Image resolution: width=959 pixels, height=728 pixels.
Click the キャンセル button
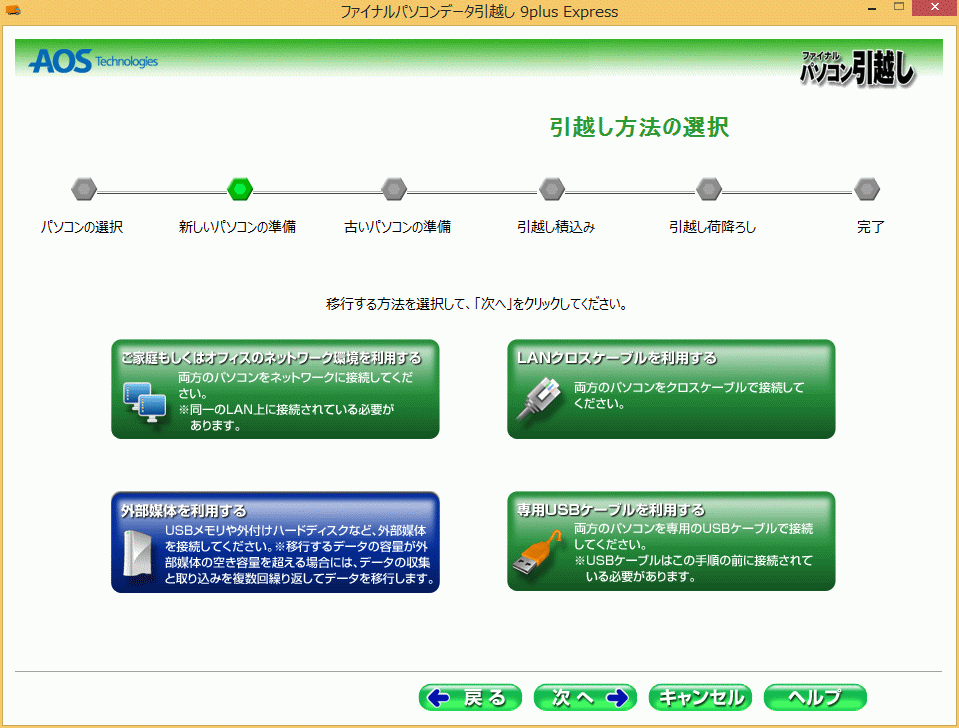700,697
